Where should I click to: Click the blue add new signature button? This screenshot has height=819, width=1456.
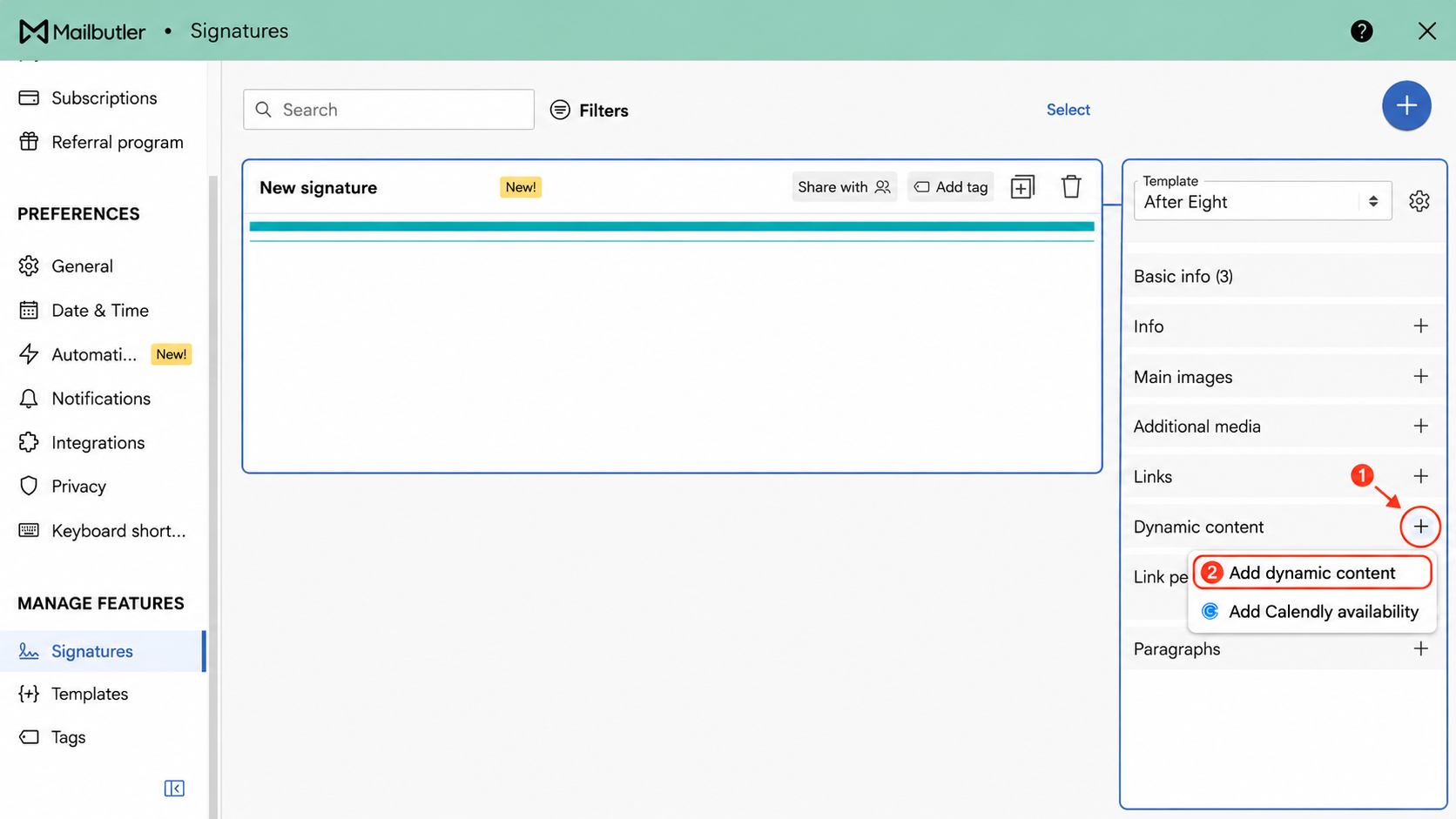[1405, 106]
